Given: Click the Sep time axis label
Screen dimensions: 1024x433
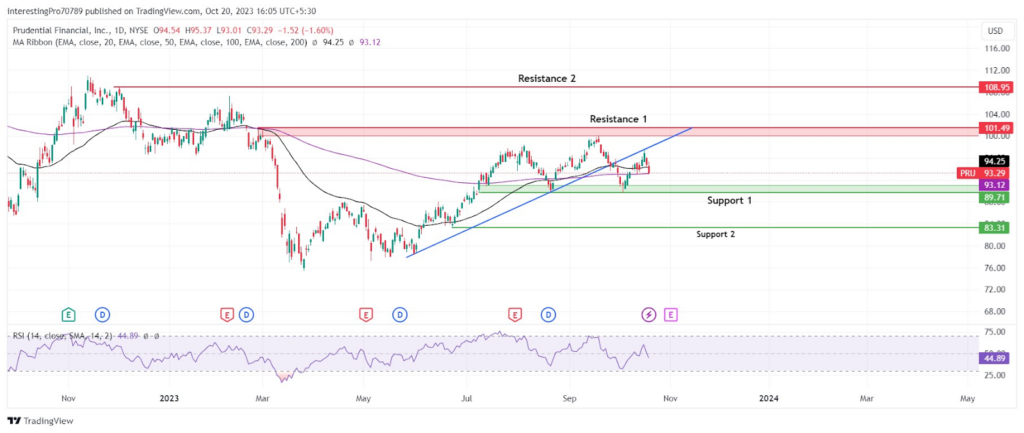Looking at the screenshot, I should pyautogui.click(x=570, y=398).
